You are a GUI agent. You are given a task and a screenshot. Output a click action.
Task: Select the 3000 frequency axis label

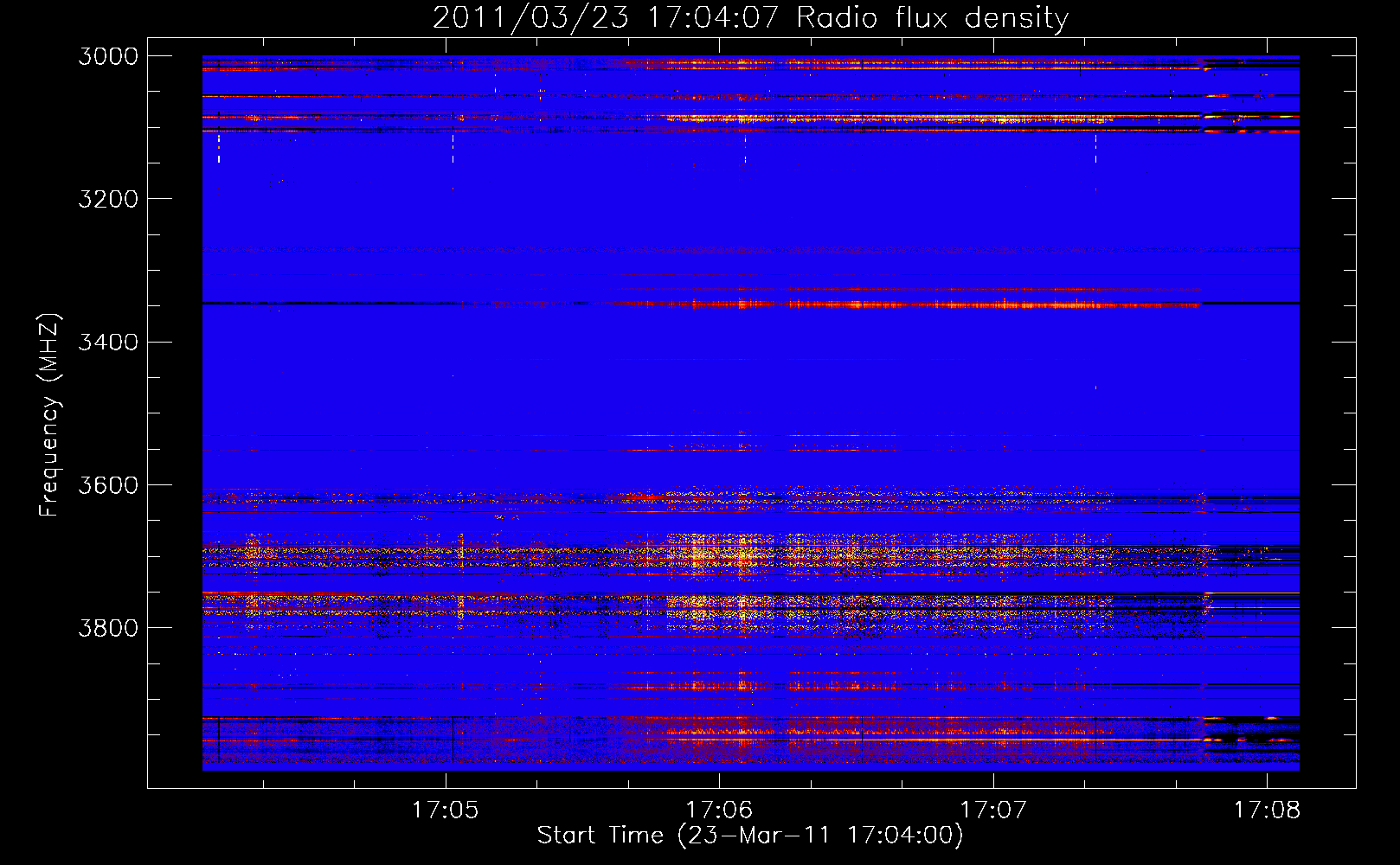point(108,56)
